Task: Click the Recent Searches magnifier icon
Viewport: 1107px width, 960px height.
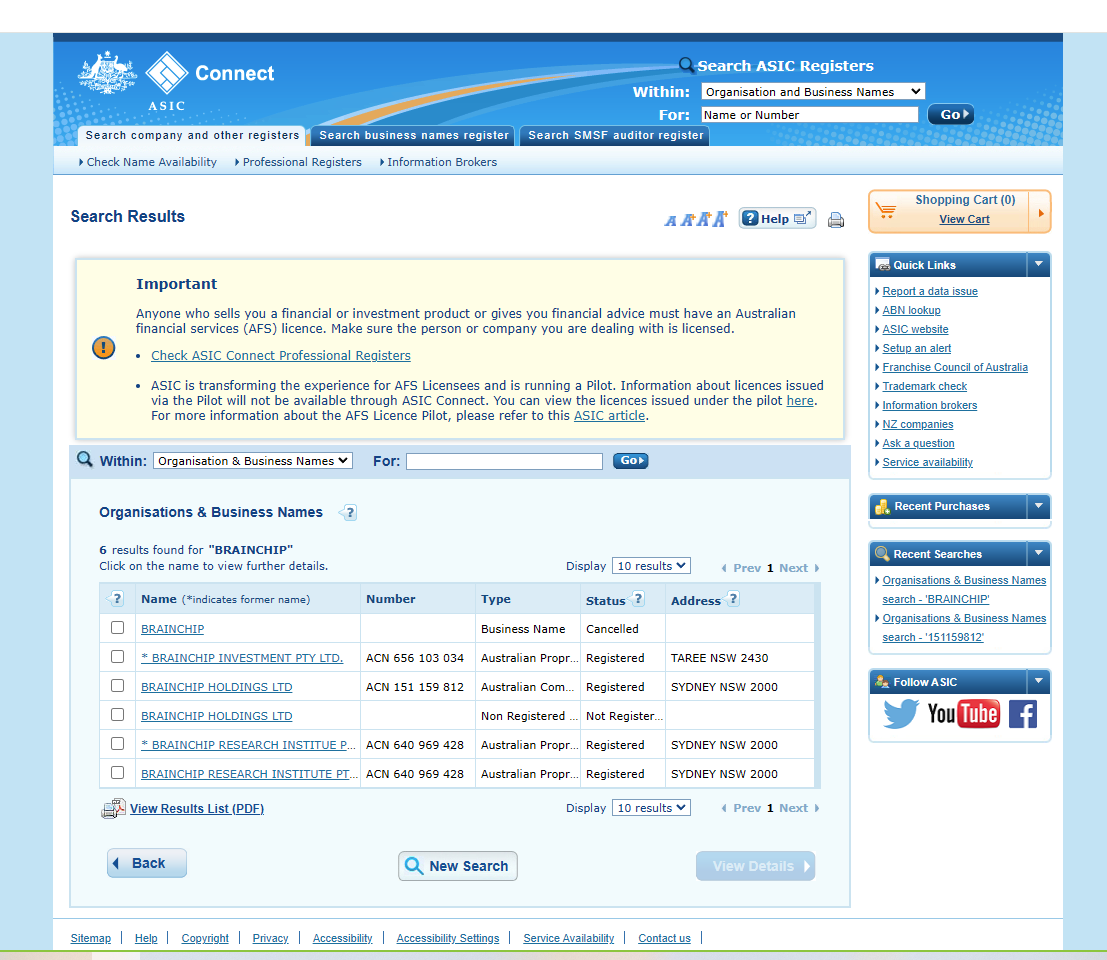Action: [x=882, y=554]
